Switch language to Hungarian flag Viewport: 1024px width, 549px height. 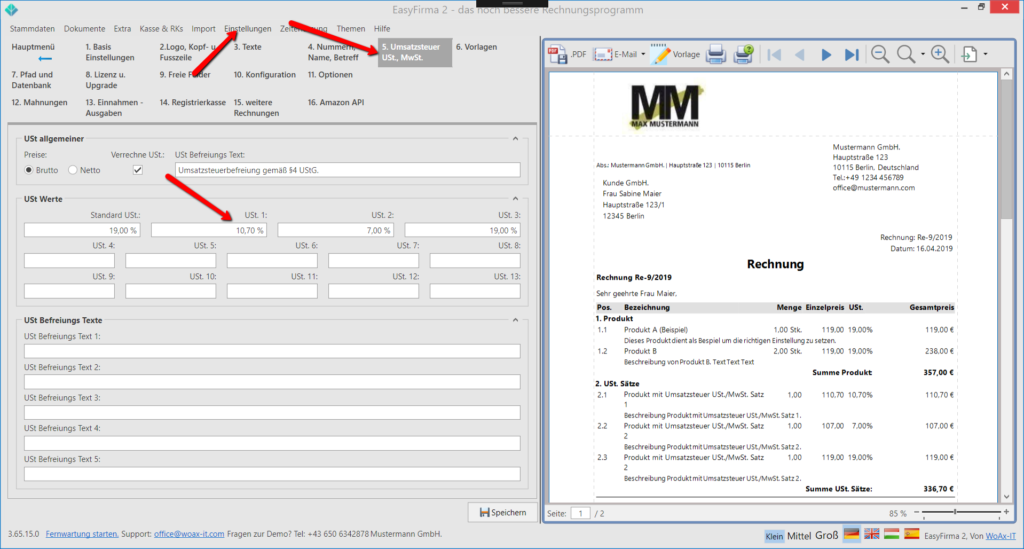(x=891, y=534)
